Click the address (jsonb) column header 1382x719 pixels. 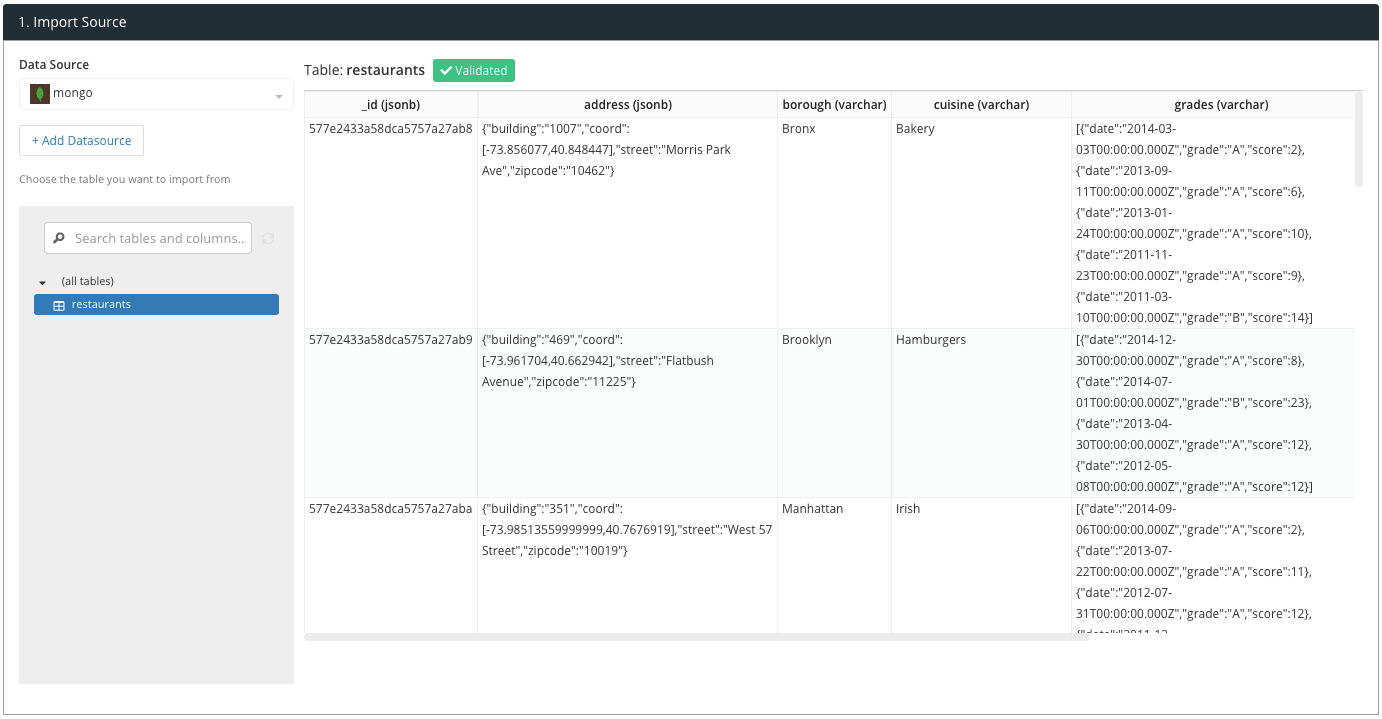pyautogui.click(x=627, y=104)
